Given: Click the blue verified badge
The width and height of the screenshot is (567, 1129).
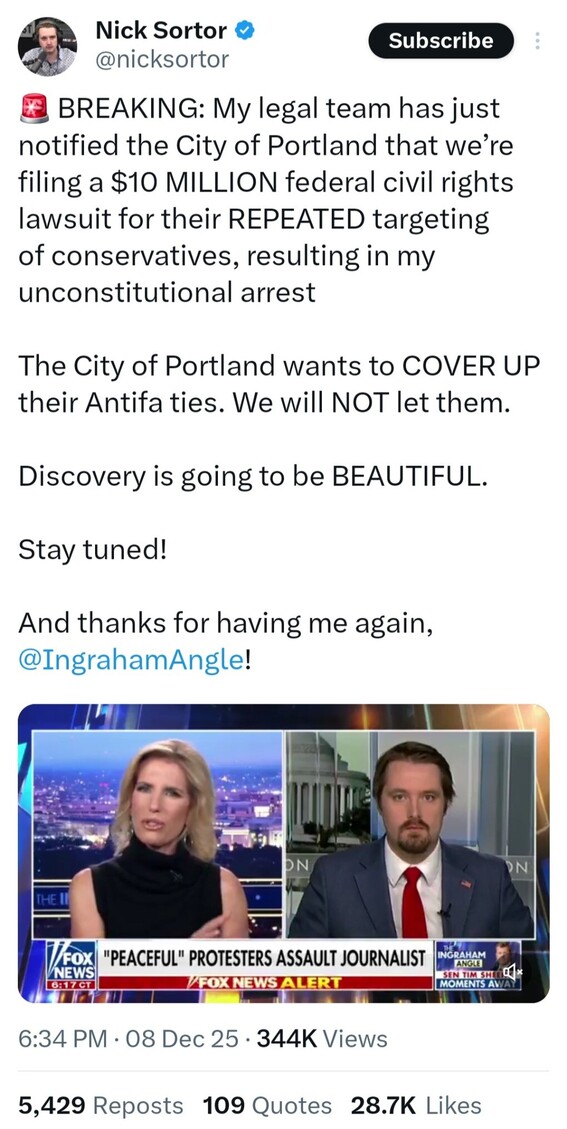Looking at the screenshot, I should [x=245, y=30].
